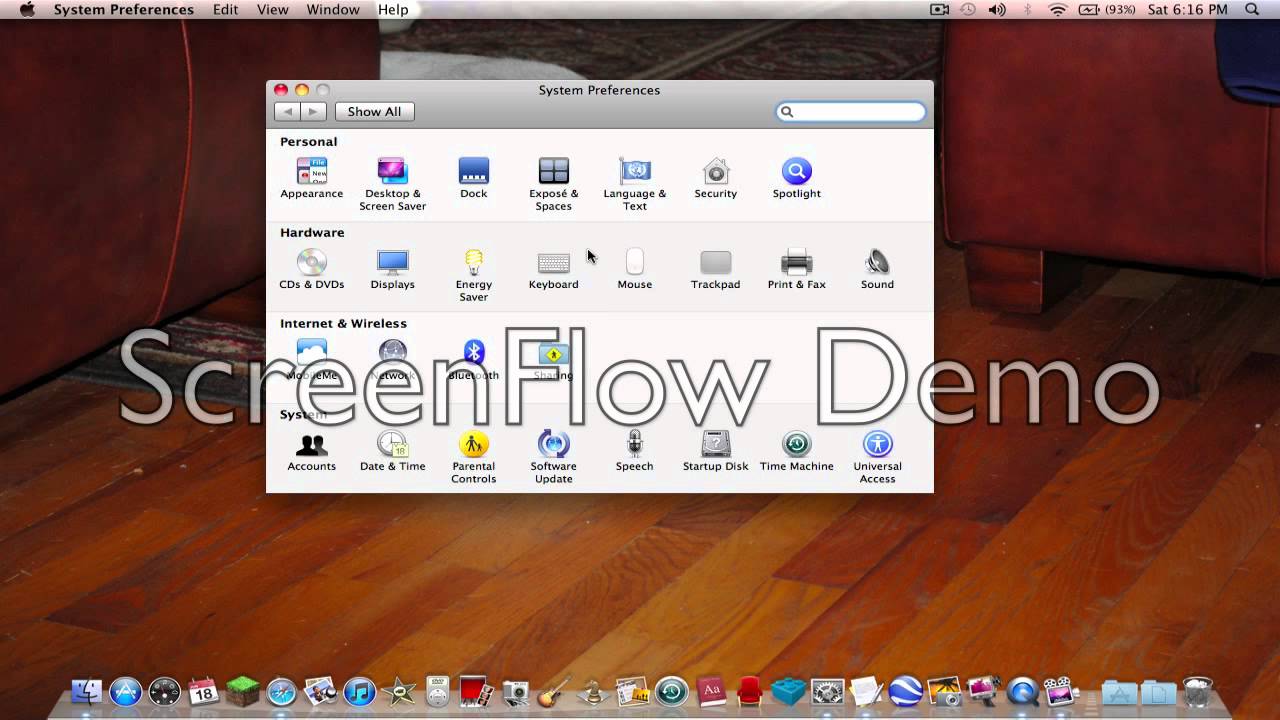
Task: Open the Window menu
Action: (333, 9)
